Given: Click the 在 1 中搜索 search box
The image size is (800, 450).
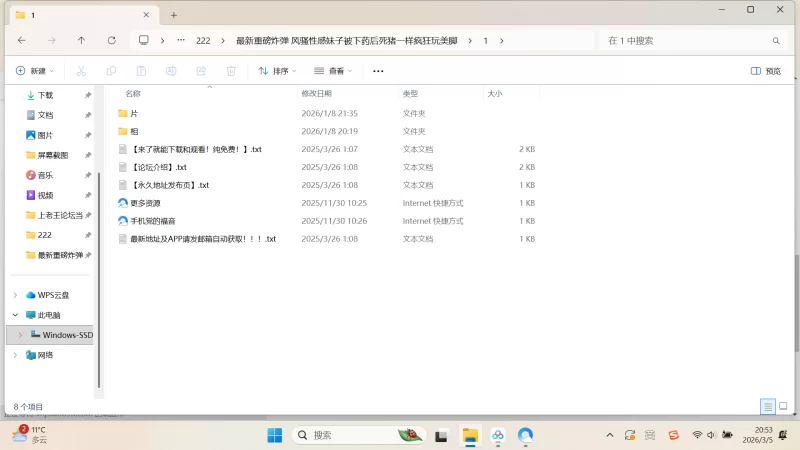Looking at the screenshot, I should pos(685,40).
